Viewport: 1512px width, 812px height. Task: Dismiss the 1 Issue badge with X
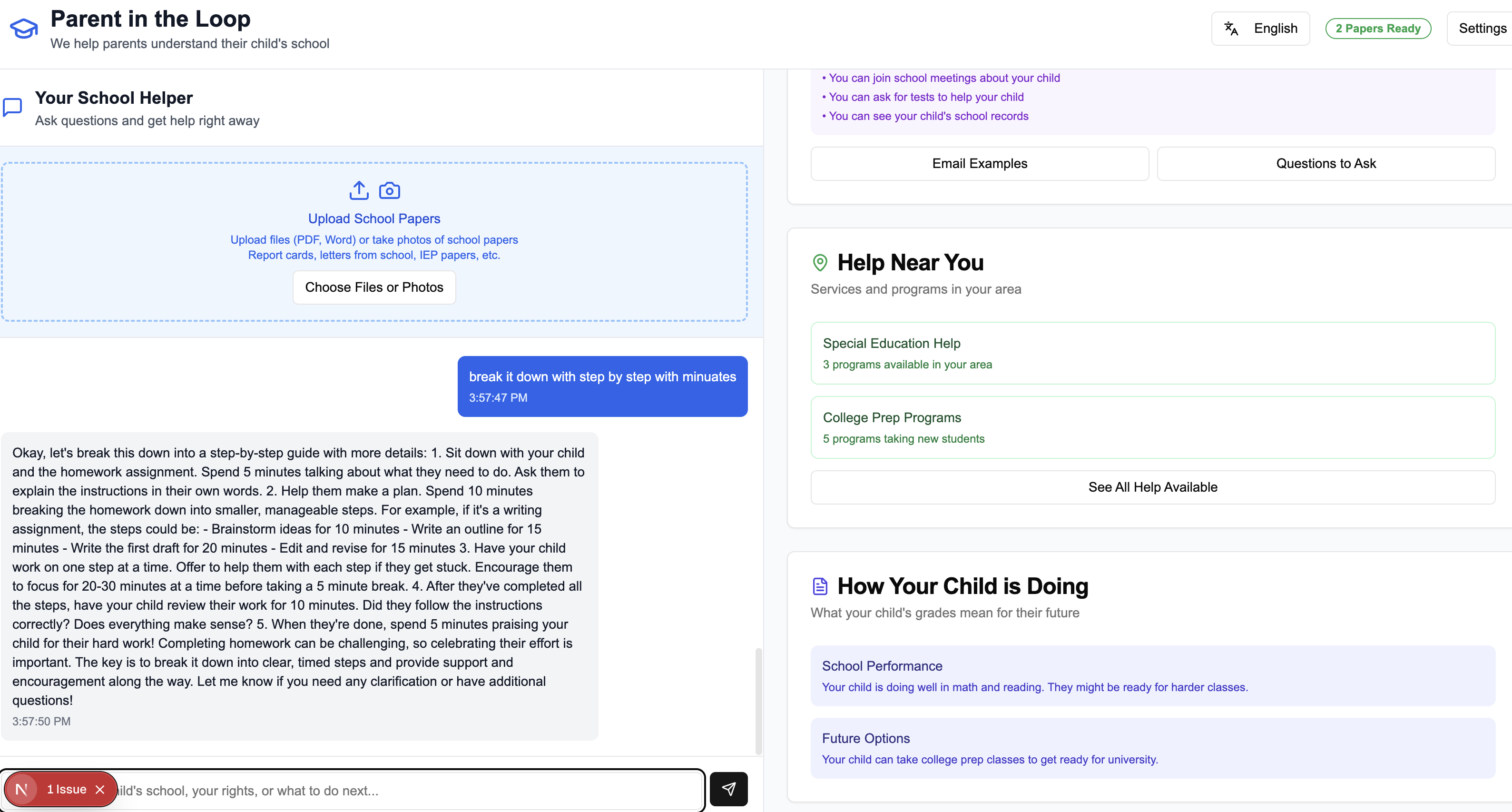click(x=100, y=789)
